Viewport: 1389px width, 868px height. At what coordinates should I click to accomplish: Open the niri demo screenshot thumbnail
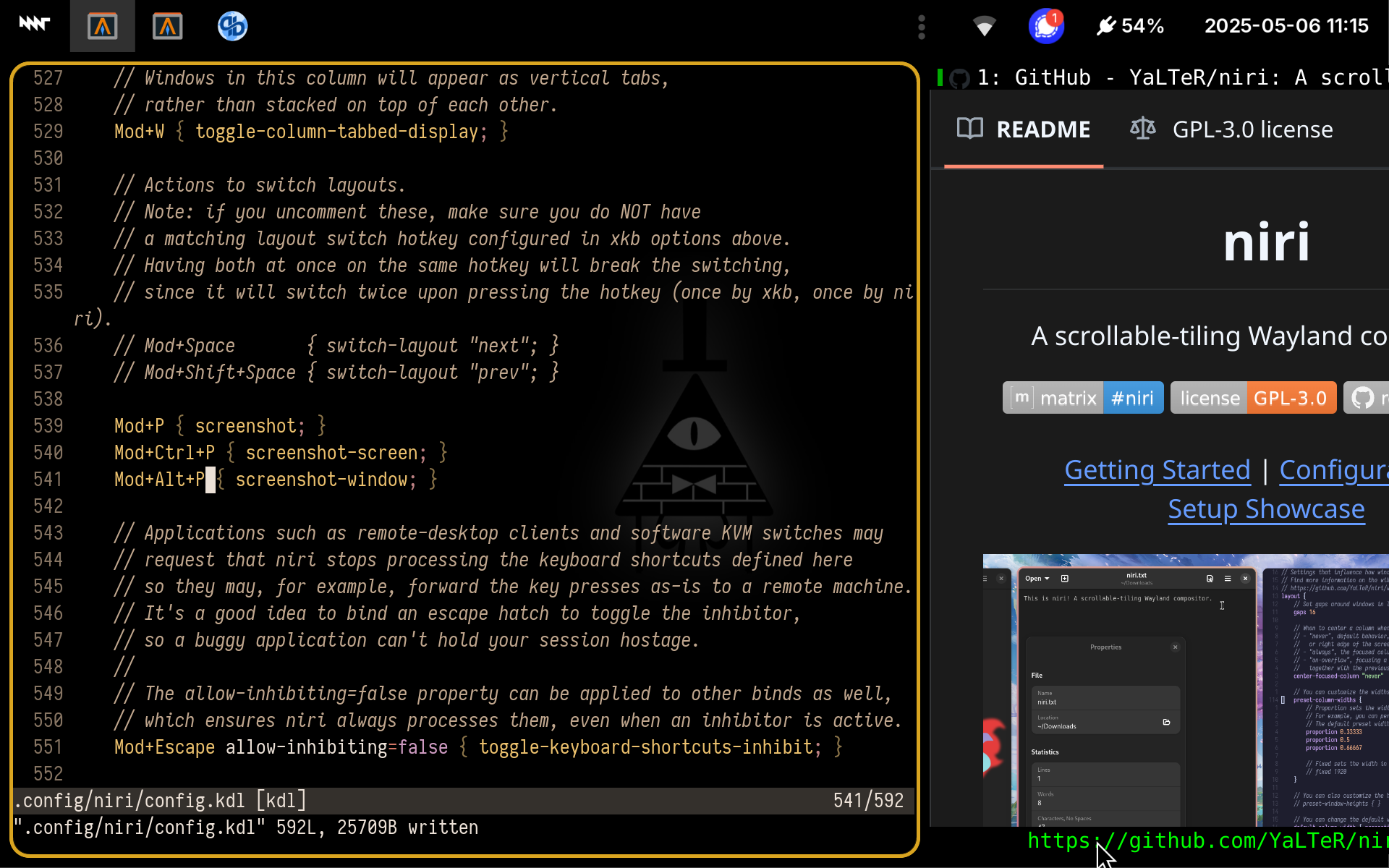tap(1186, 690)
